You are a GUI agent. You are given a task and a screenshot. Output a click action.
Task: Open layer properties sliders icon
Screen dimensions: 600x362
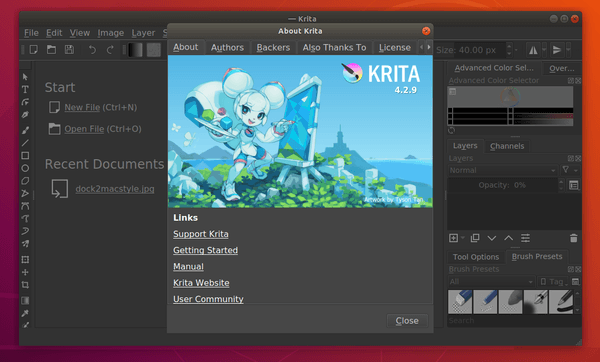(525, 238)
